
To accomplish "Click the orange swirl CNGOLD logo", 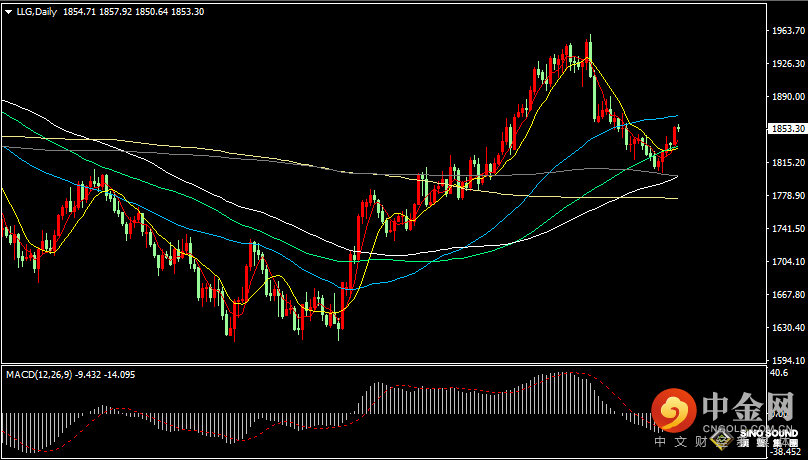I will point(675,410).
